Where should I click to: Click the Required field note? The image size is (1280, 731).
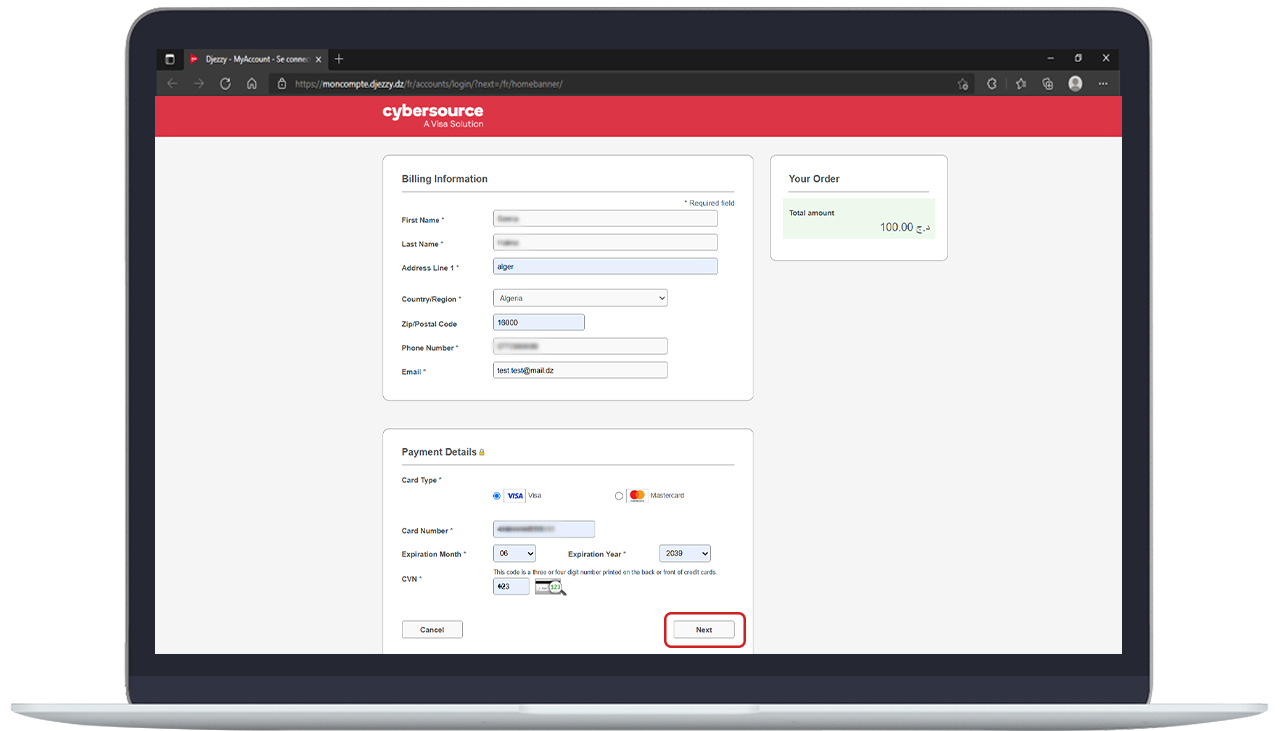(709, 203)
